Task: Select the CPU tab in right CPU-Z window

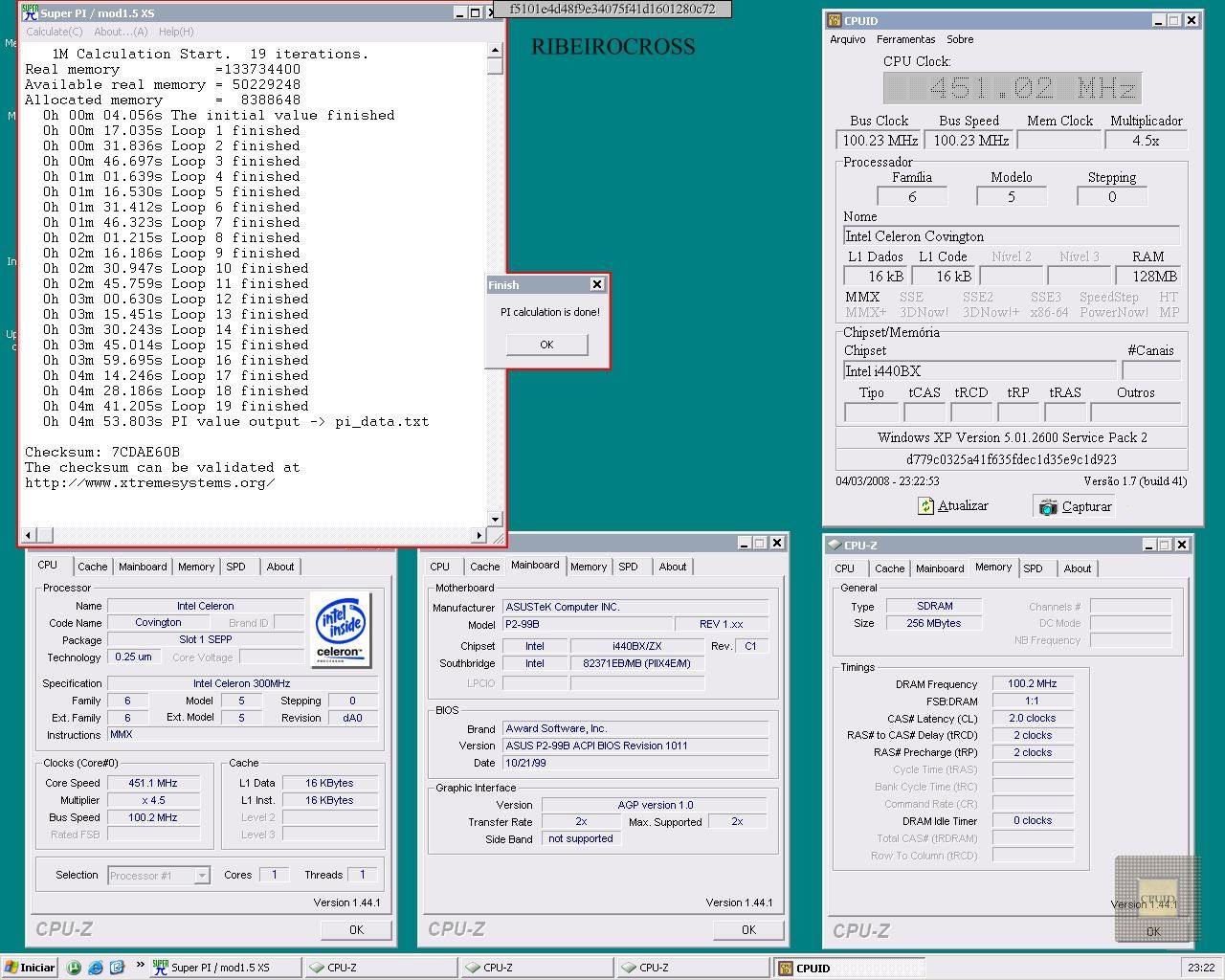Action: (x=845, y=568)
